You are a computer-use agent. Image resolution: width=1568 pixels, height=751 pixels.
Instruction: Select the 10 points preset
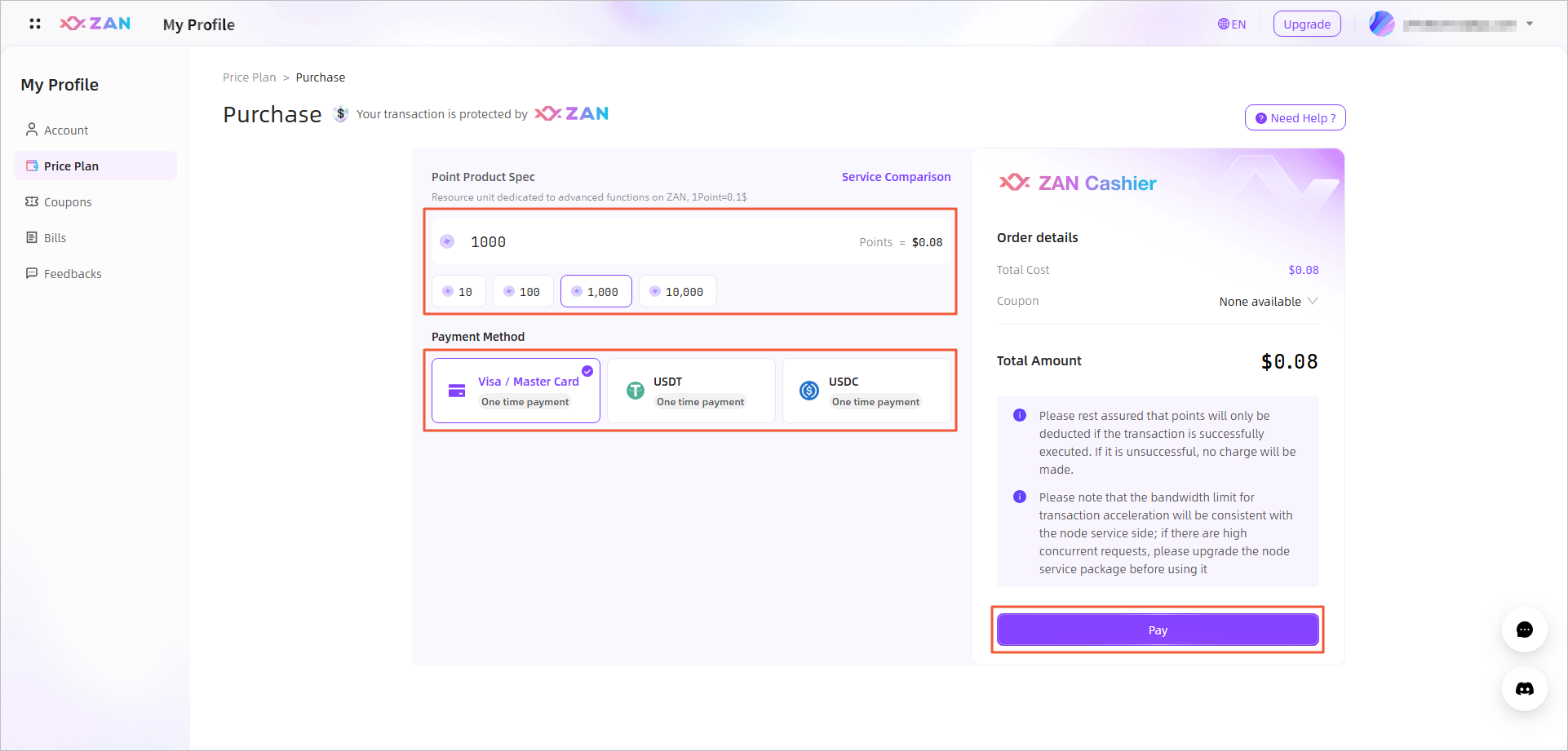tap(458, 291)
